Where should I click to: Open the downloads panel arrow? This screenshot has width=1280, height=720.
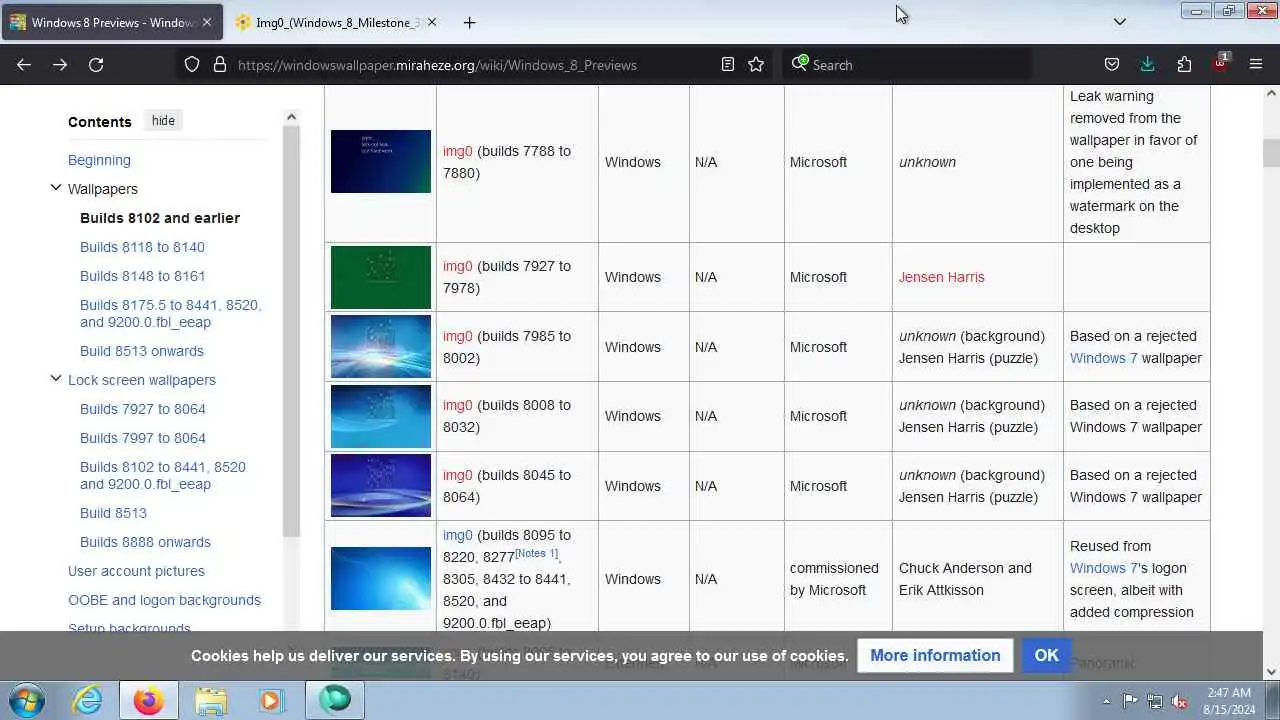pos(1147,64)
